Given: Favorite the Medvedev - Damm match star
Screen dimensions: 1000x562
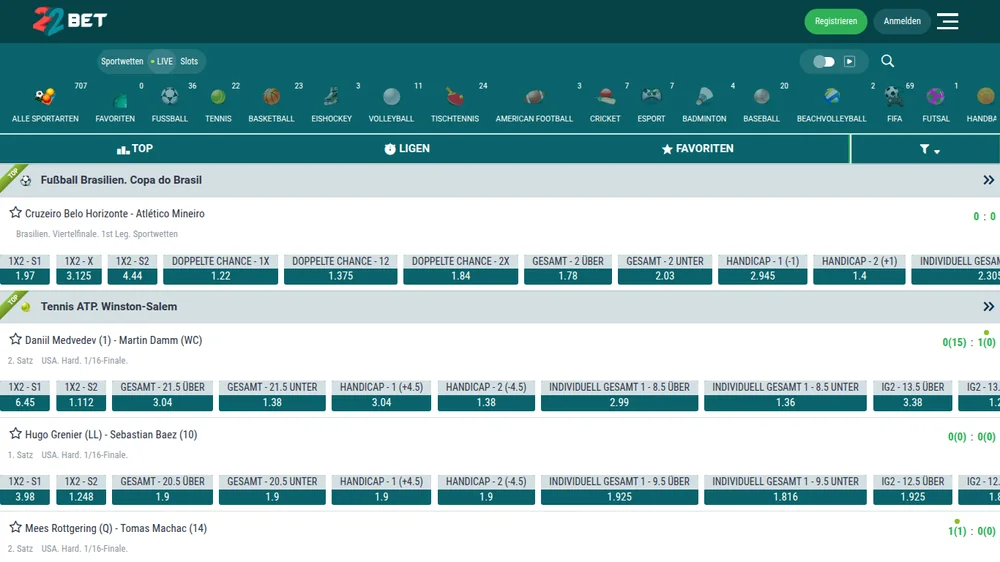Looking at the screenshot, I should tap(15, 339).
